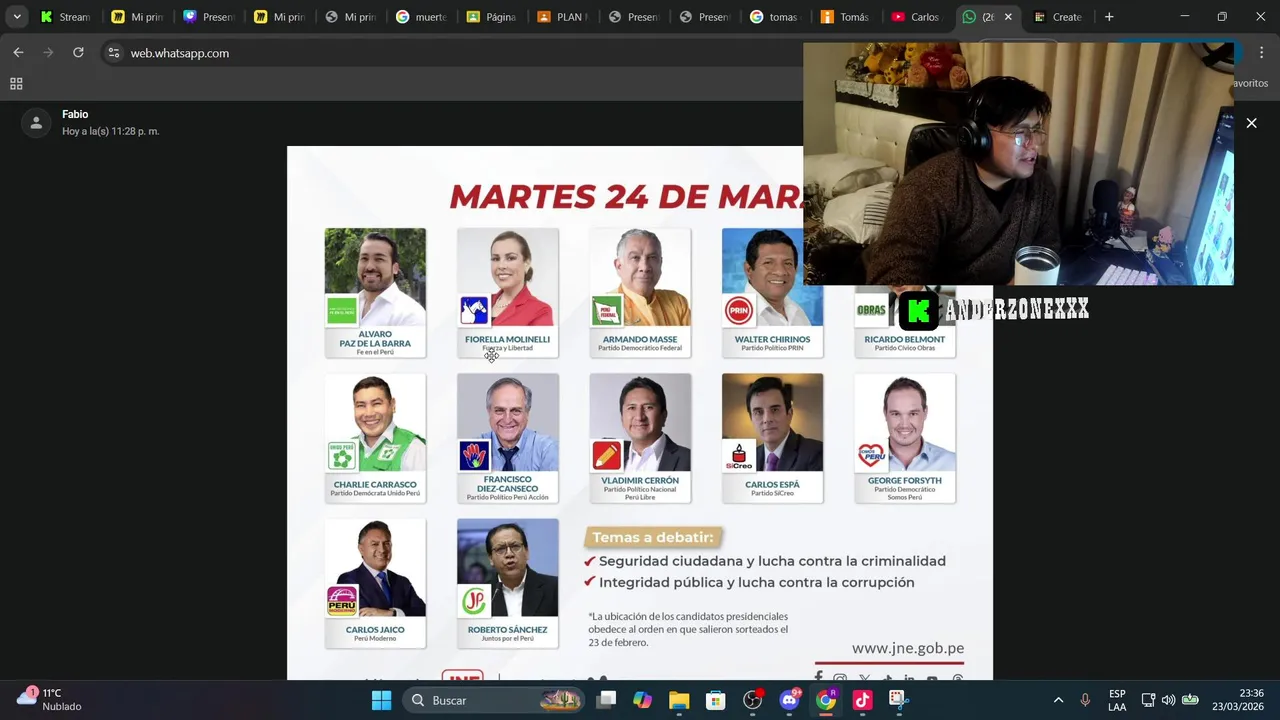This screenshot has width=1280, height=720.
Task: Click Ricardo Belmont name label
Action: pyautogui.click(x=905, y=339)
